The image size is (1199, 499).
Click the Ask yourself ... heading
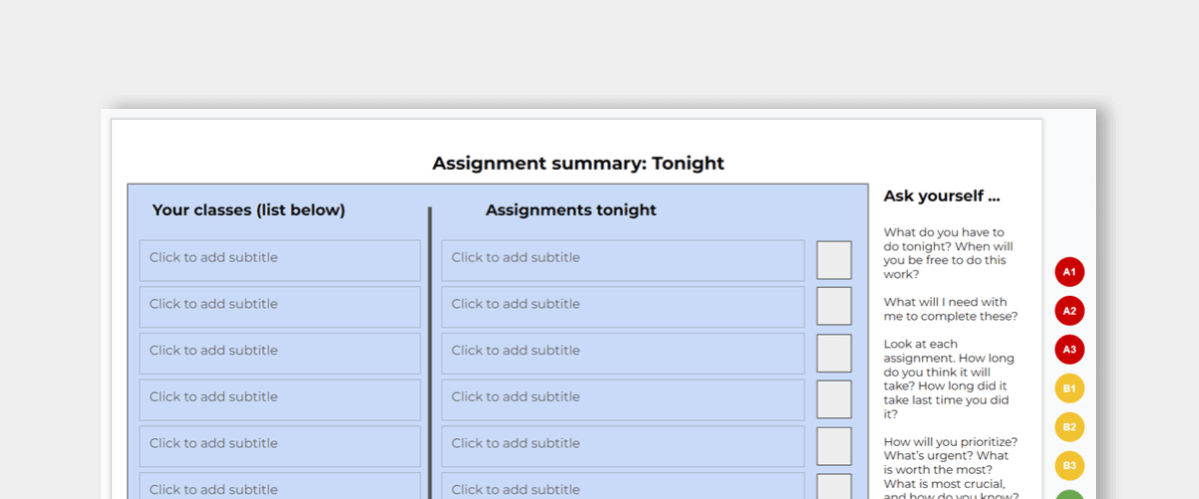(x=941, y=196)
